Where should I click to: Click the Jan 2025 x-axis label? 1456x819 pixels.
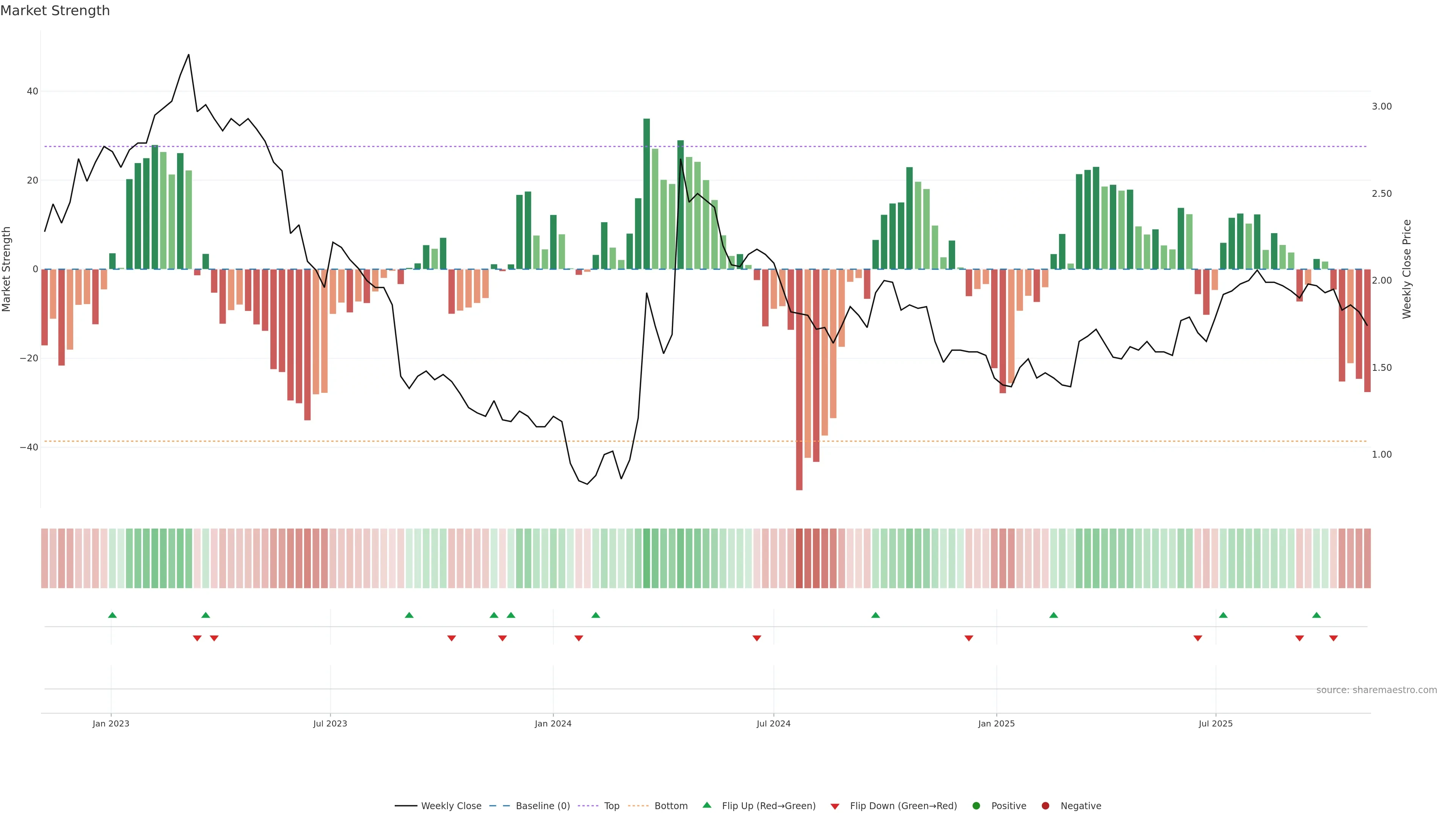click(x=996, y=723)
